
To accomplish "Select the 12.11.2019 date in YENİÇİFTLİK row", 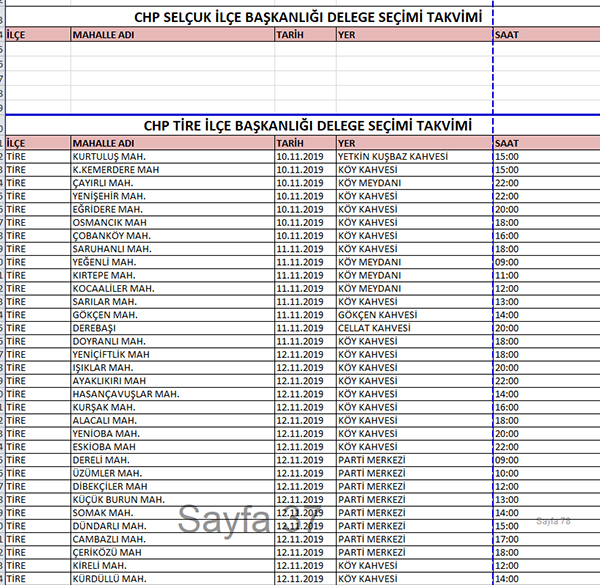I will click(305, 355).
